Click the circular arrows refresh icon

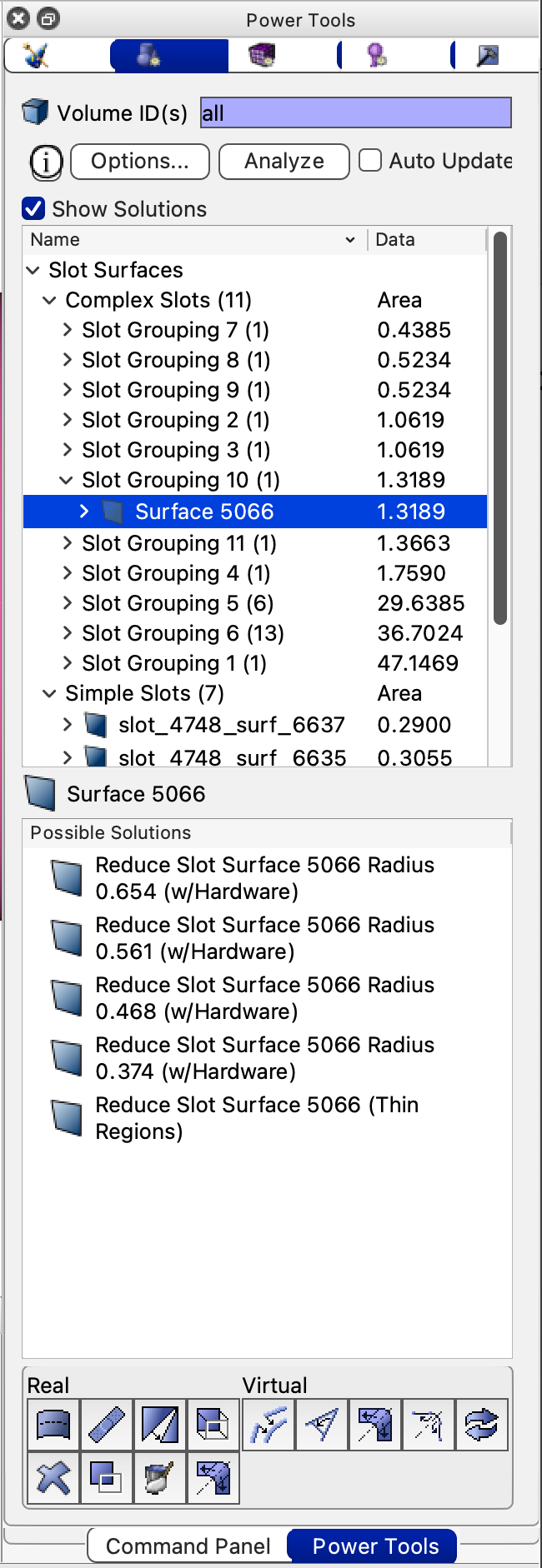[481, 1425]
